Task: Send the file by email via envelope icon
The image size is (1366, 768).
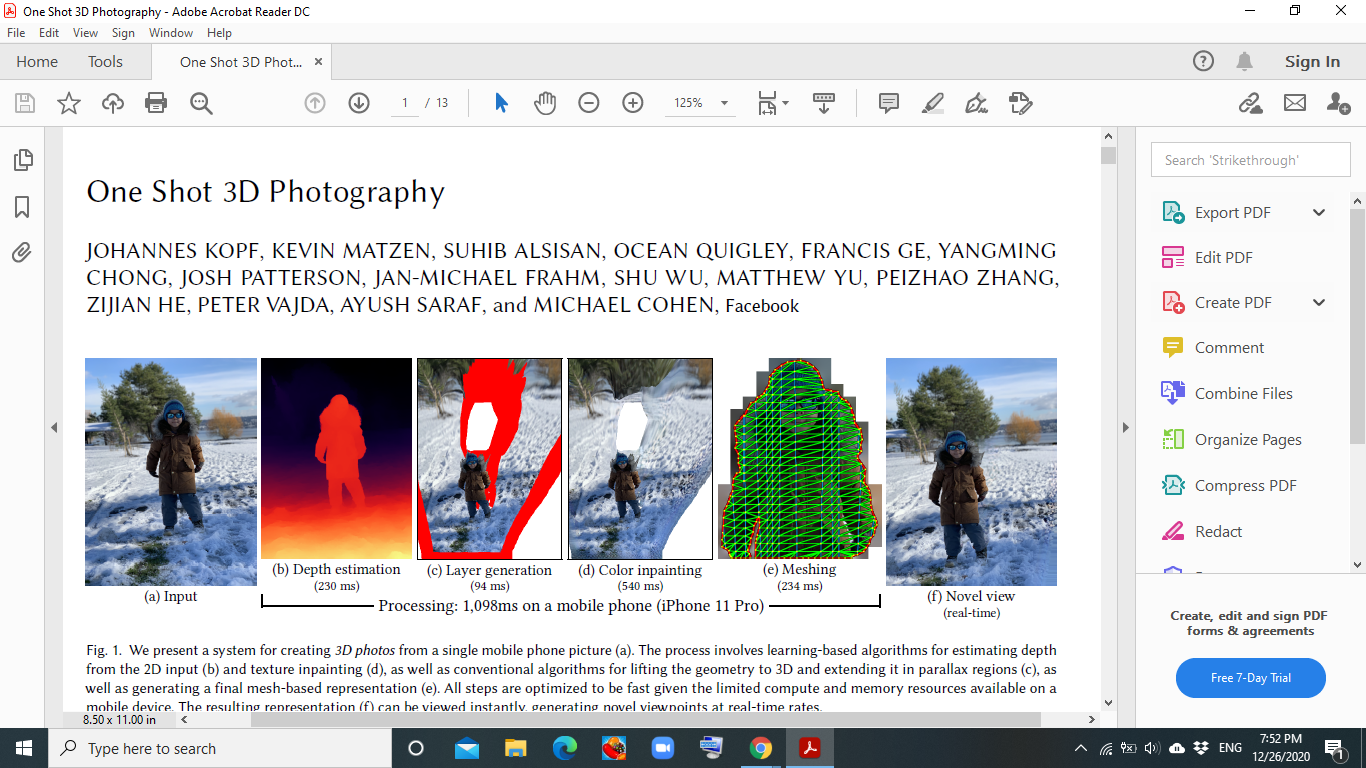Action: [1295, 103]
